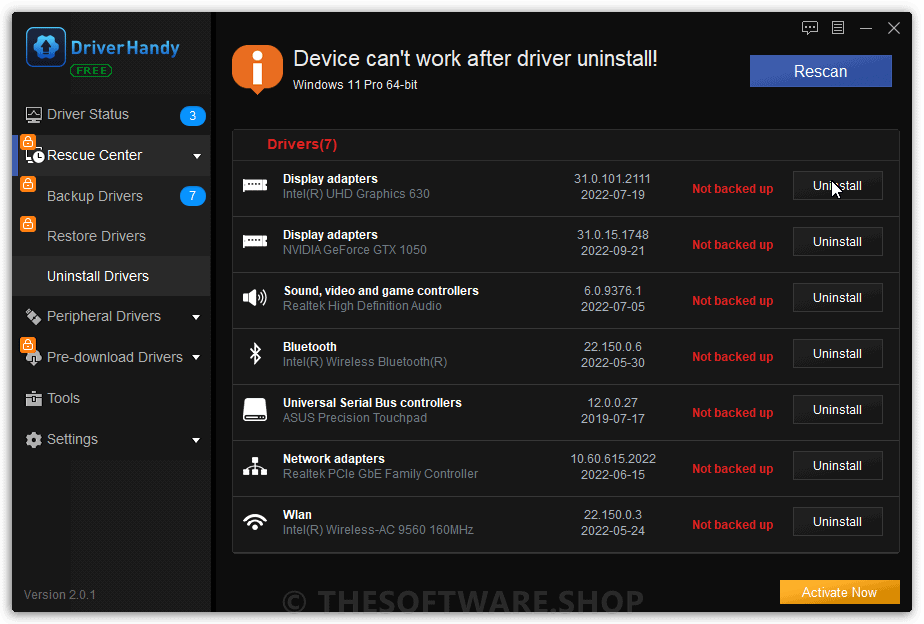This screenshot has width=924, height=624.
Task: Uninstall Realtek High Definition Audio driver
Action: [837, 298]
